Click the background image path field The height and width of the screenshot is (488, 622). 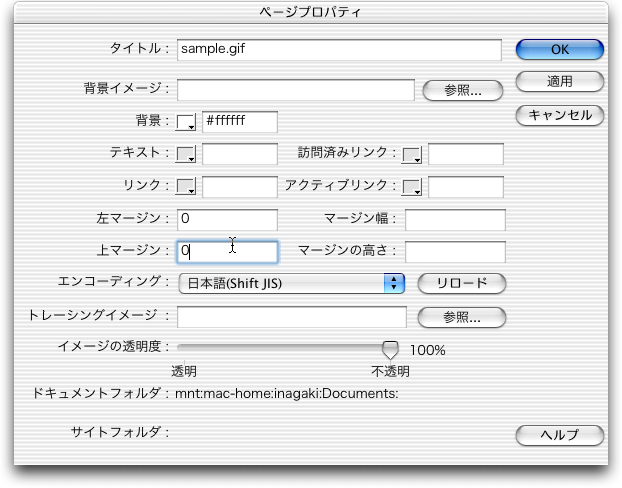pyautogui.click(x=295, y=90)
